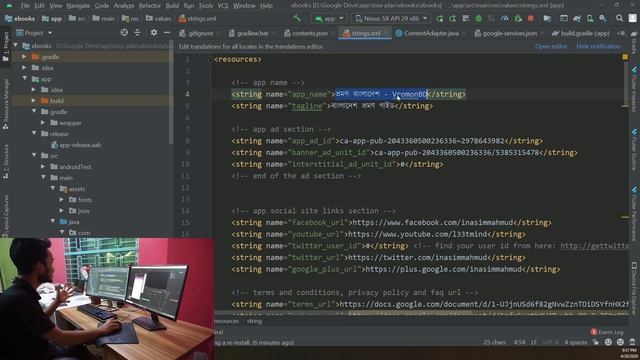This screenshot has width=640, height=360.
Task: Open Project panel settings gear
Action: [154, 33]
